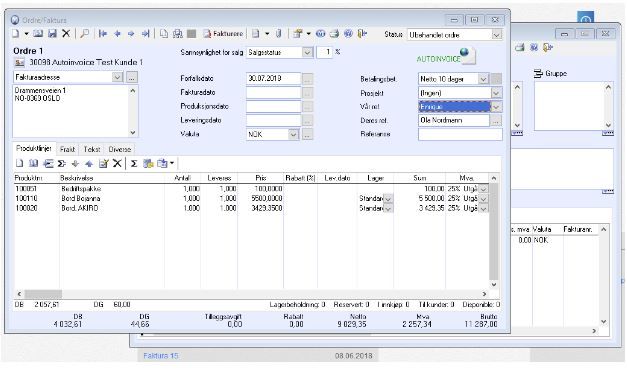Select the Bedriftspakke product line
The width and height of the screenshot is (627, 386).
251,188
